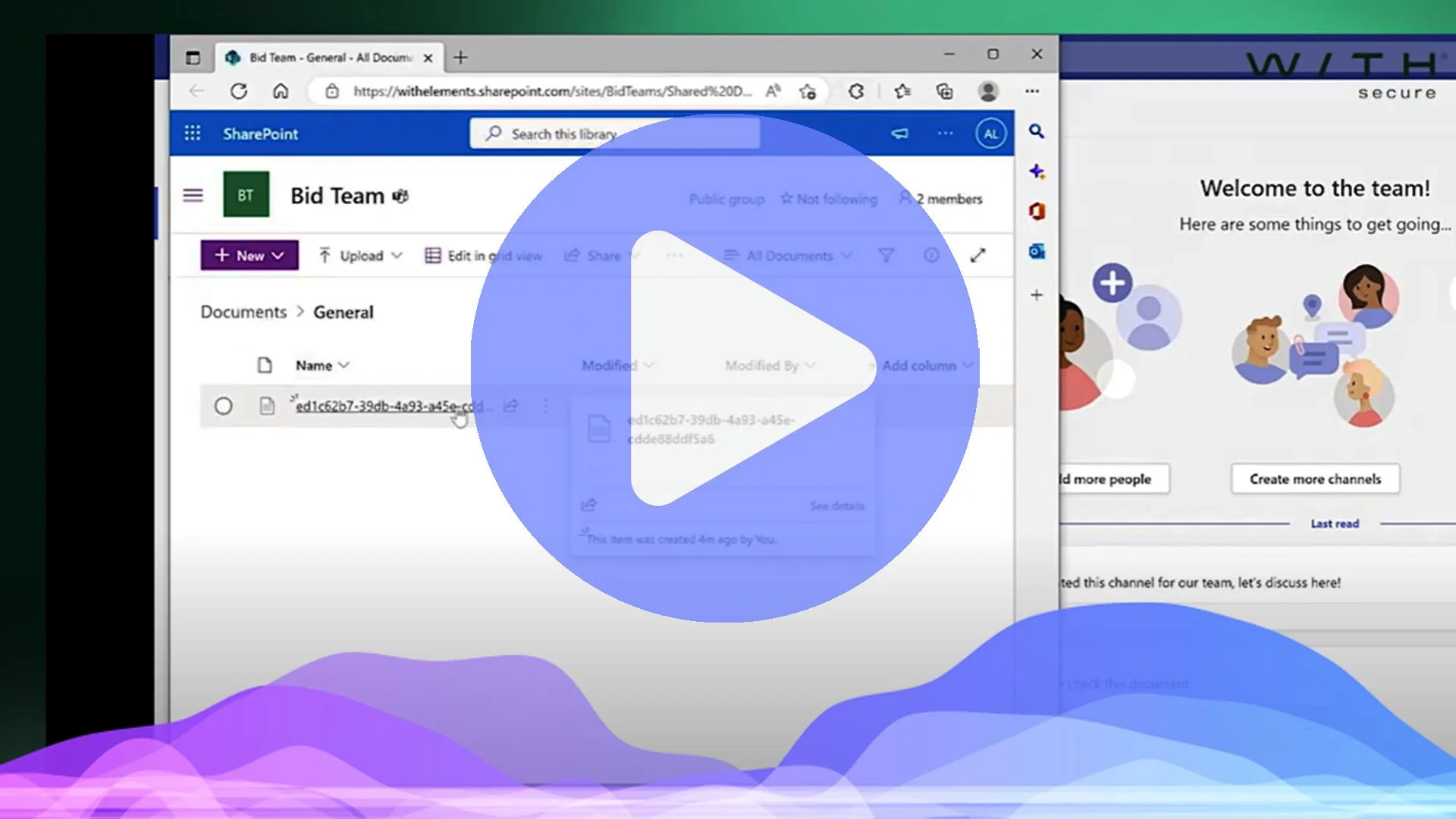Toggle the hamburger navigation menu
Screen dimensions: 1456x819
(x=193, y=196)
